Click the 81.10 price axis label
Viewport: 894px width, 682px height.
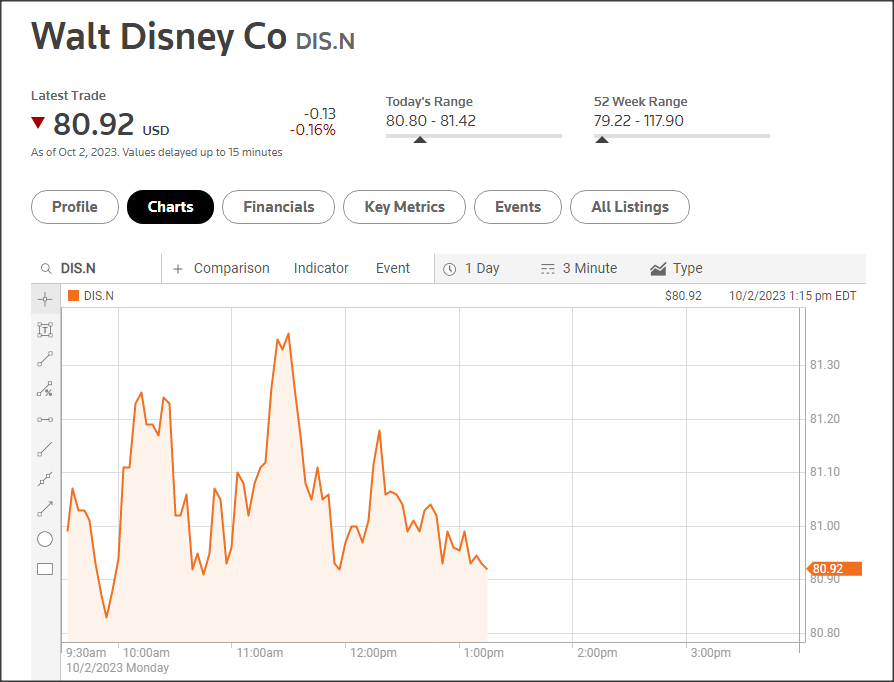tap(825, 472)
